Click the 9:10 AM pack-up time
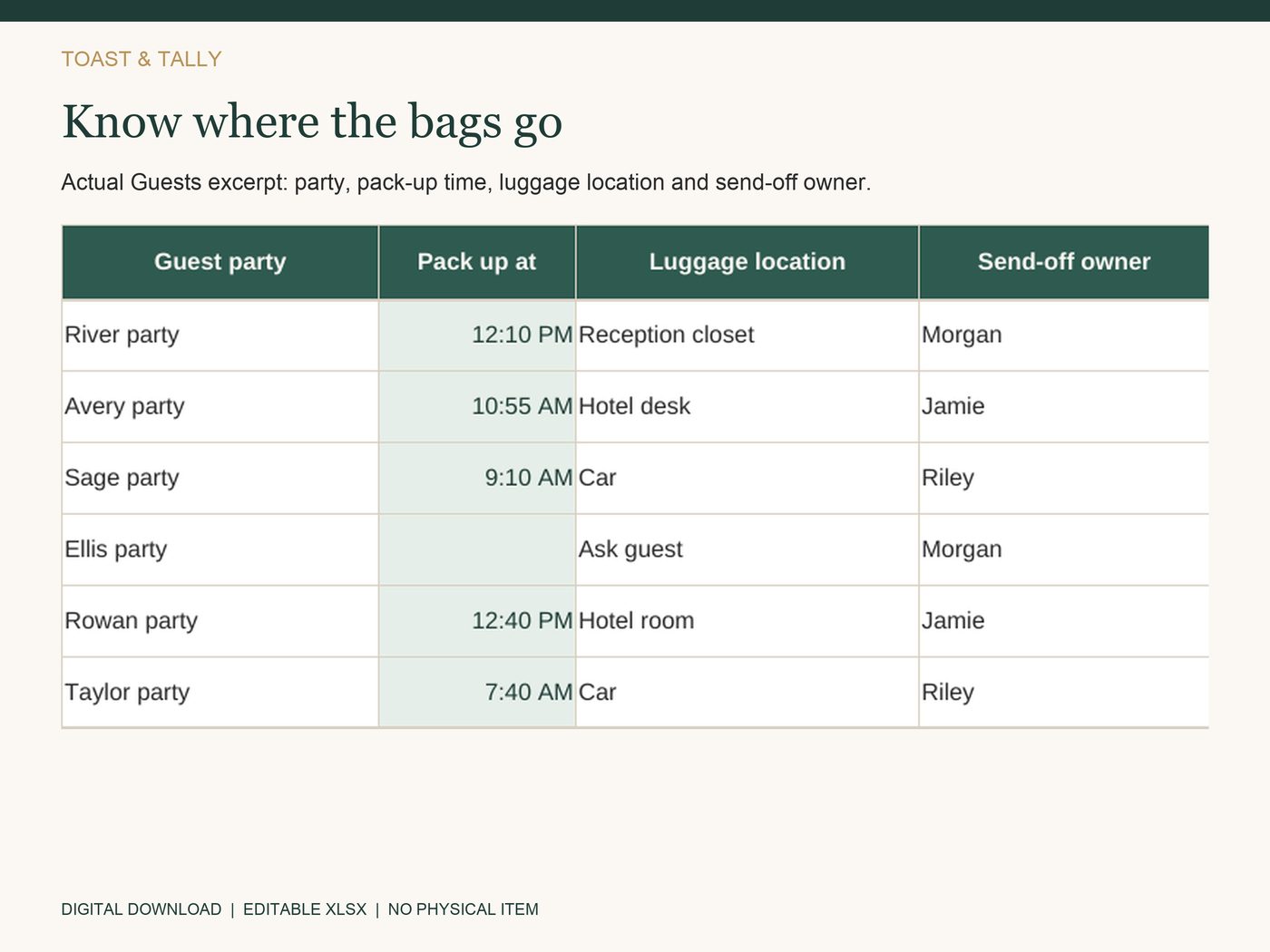Screen dimensions: 1270x952 click(477, 479)
